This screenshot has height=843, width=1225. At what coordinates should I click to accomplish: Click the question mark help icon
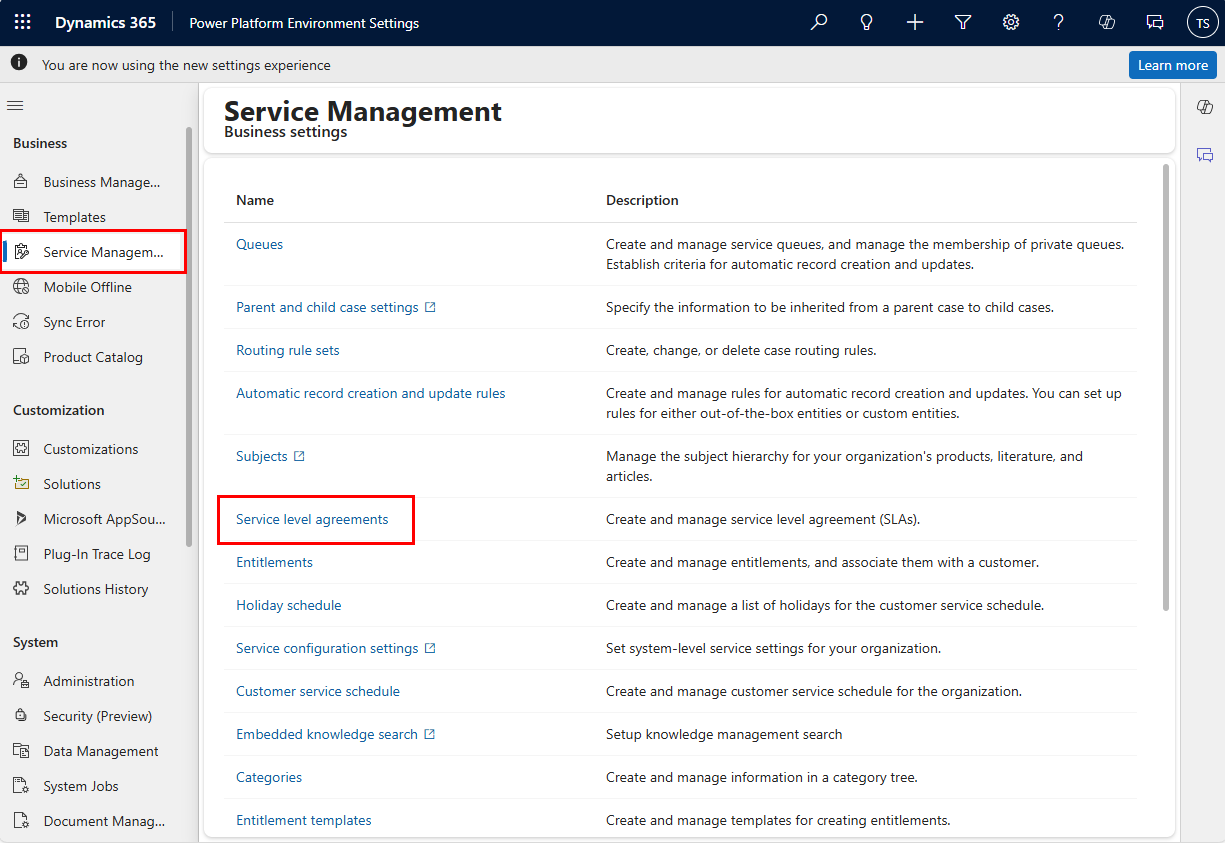point(1059,22)
